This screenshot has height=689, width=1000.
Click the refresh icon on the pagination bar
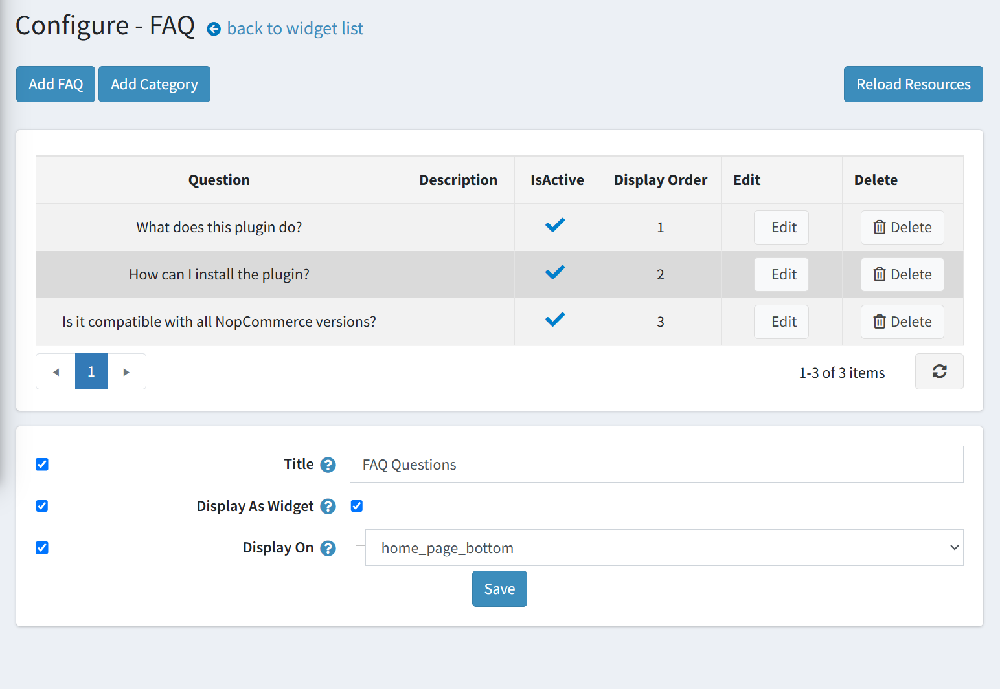939,371
